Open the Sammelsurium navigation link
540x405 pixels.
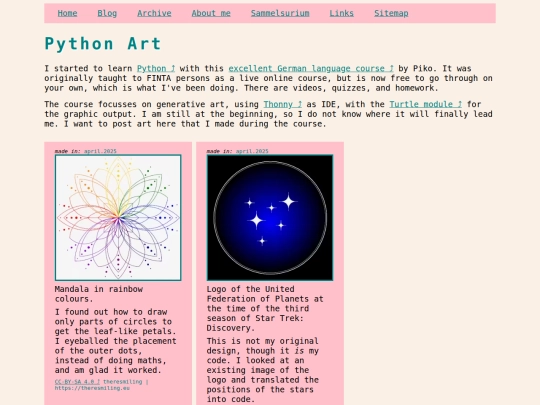280,13
